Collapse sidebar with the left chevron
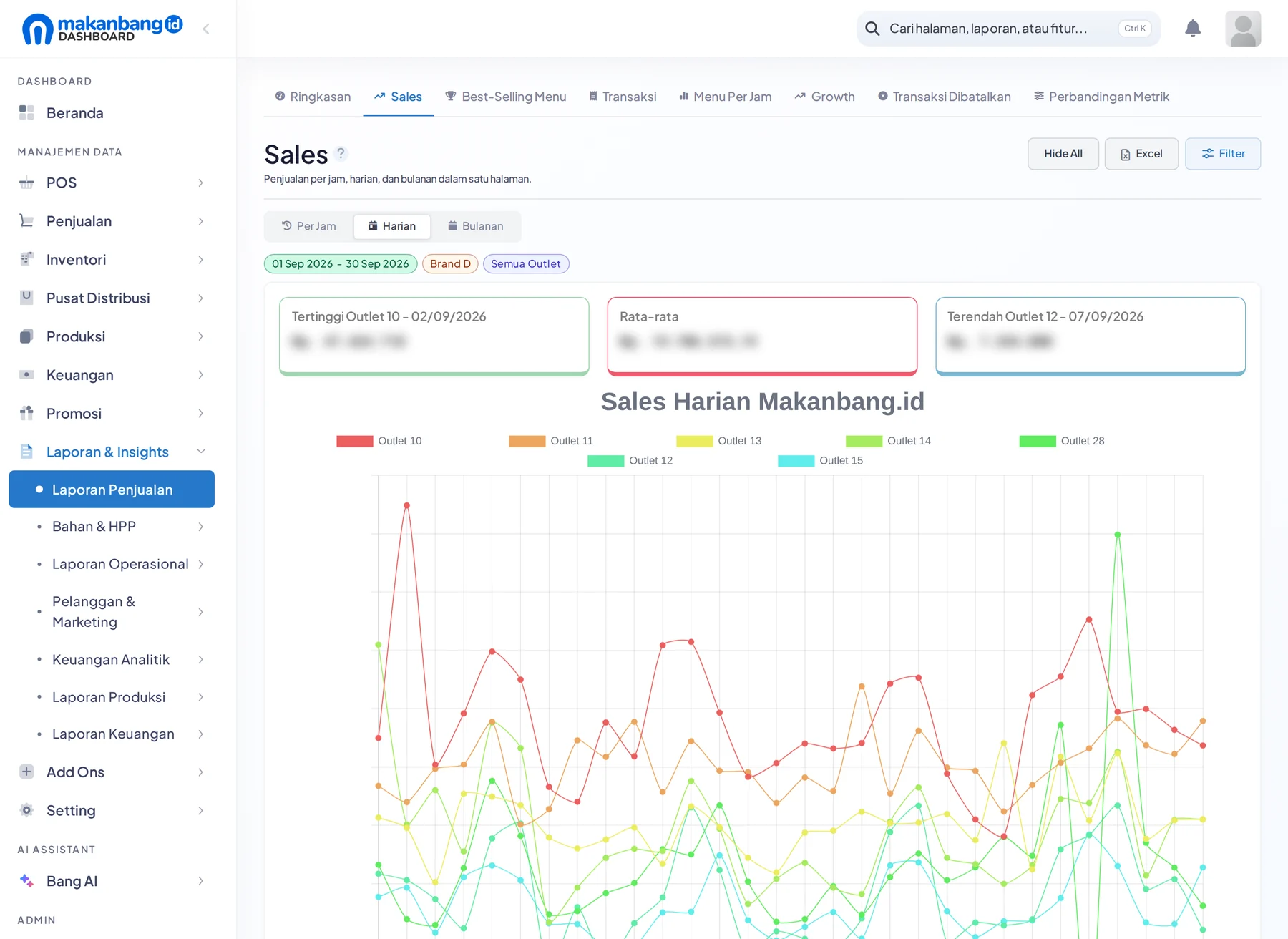1288x939 pixels. (x=206, y=29)
